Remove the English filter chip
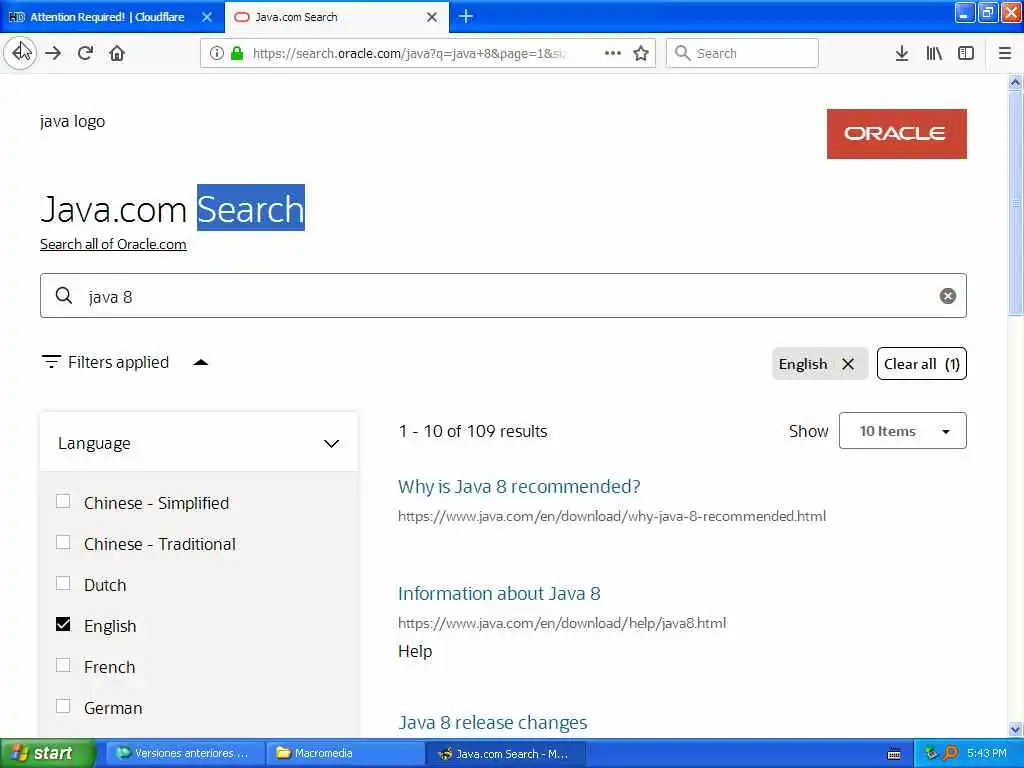The height and width of the screenshot is (768, 1024). click(x=848, y=364)
